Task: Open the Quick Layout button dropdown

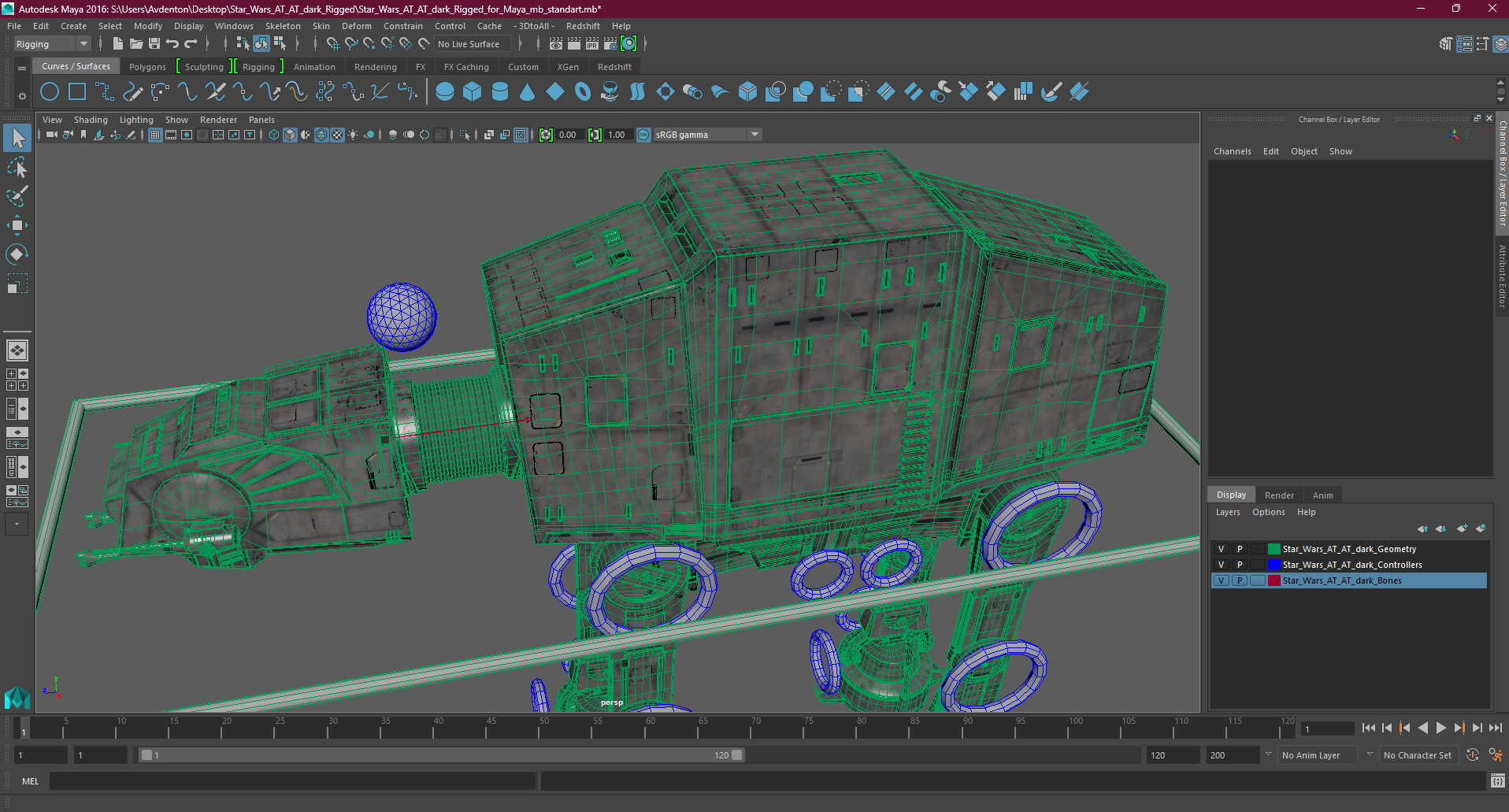Action: point(17,524)
